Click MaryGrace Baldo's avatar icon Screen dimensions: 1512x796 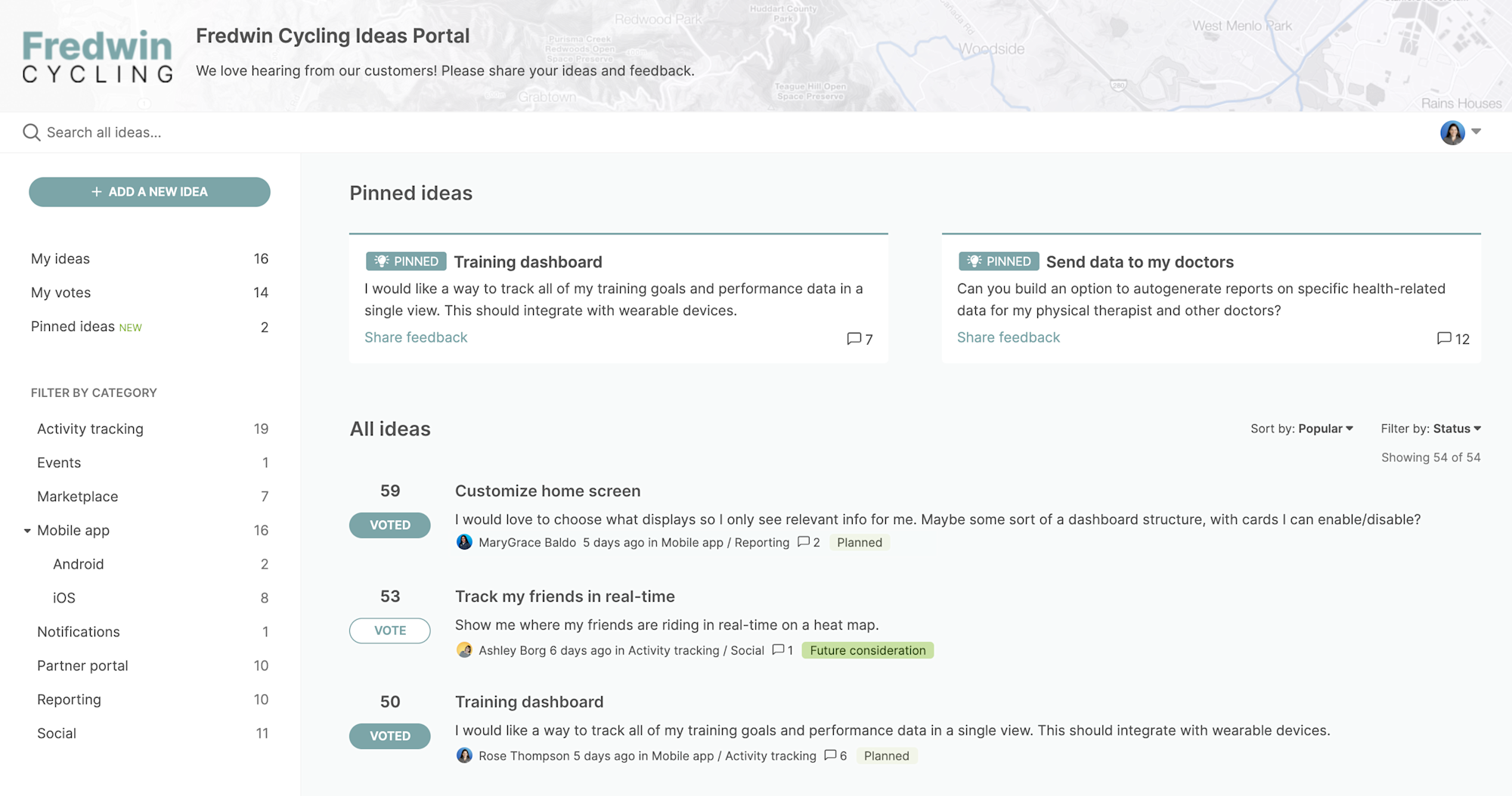point(464,542)
